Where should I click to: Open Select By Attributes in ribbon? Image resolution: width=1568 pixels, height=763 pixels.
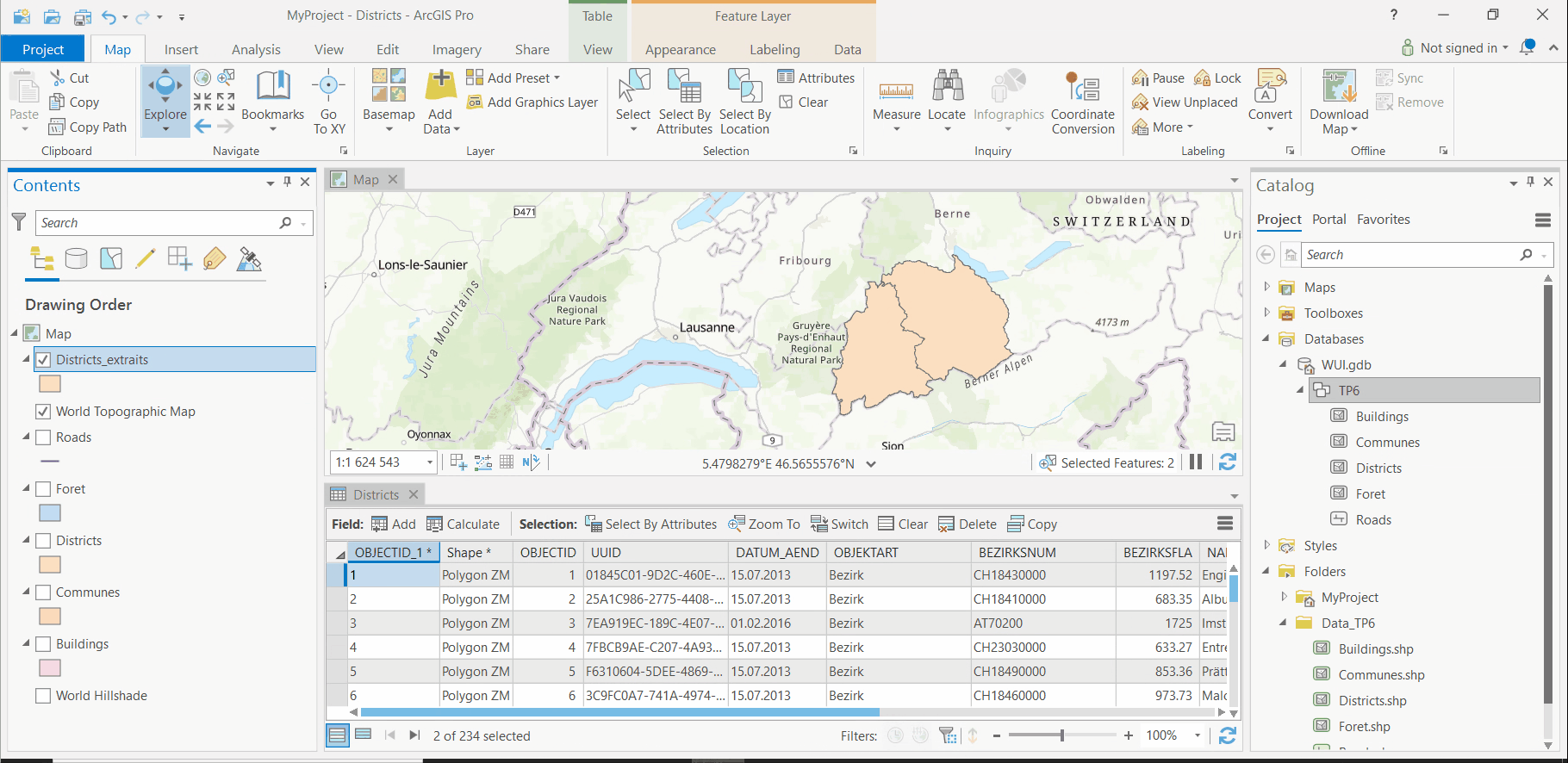tap(684, 102)
